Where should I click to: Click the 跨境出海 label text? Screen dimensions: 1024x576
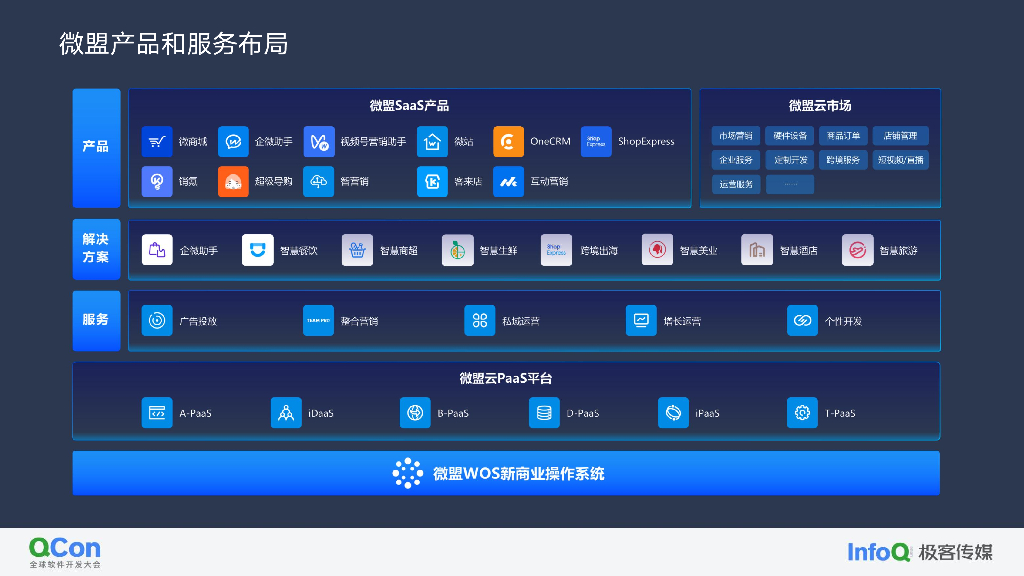599,251
